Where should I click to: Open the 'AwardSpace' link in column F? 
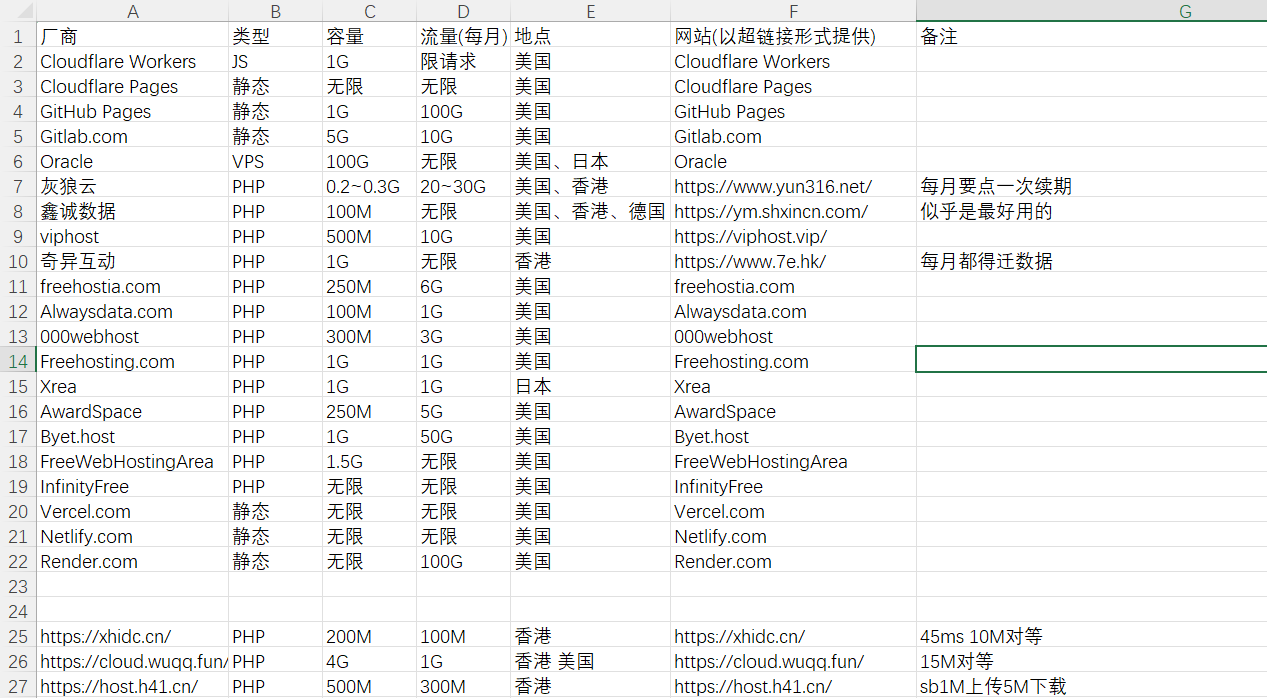pos(725,411)
